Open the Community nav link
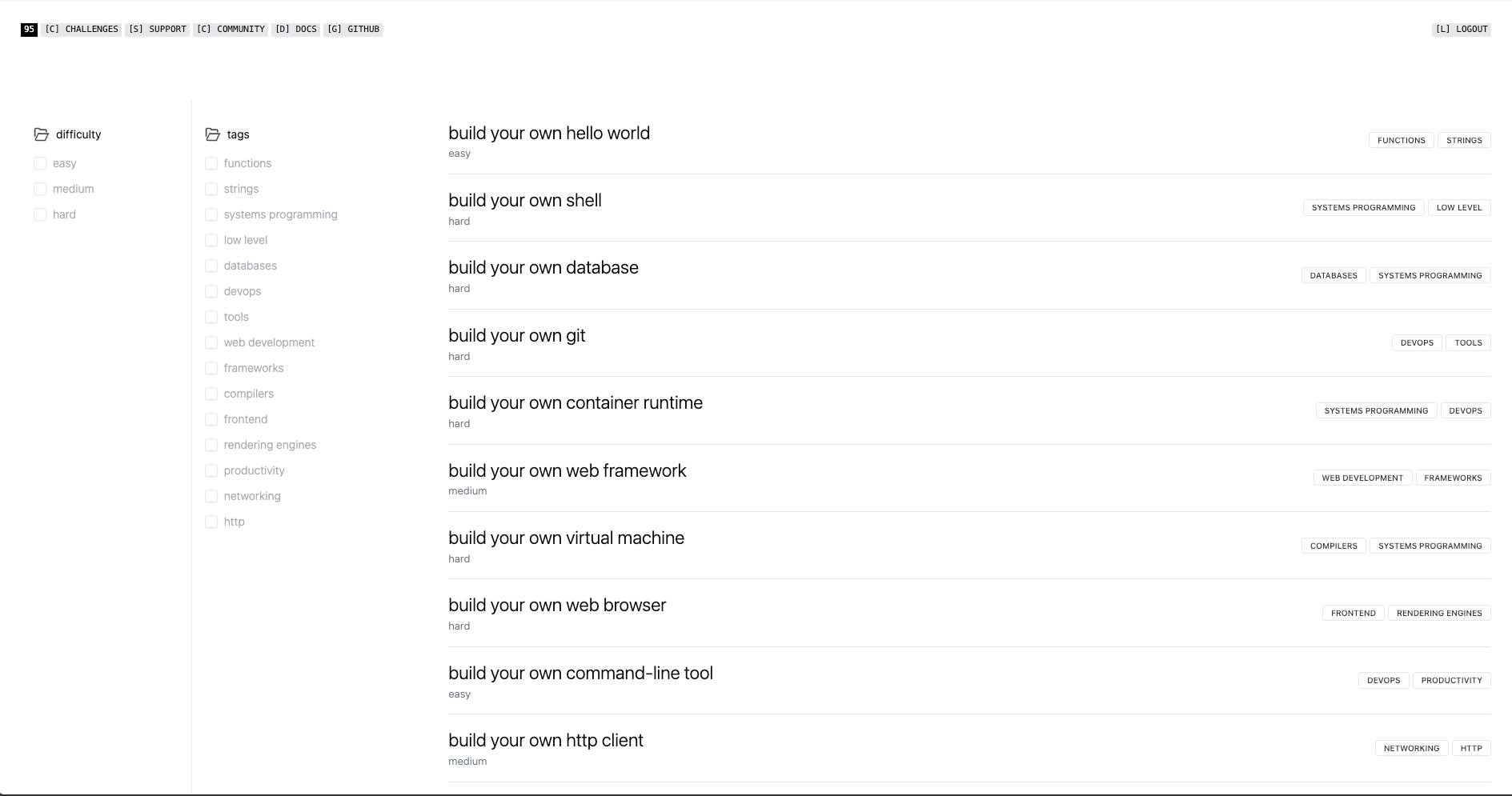The image size is (1512, 796). coord(231,30)
